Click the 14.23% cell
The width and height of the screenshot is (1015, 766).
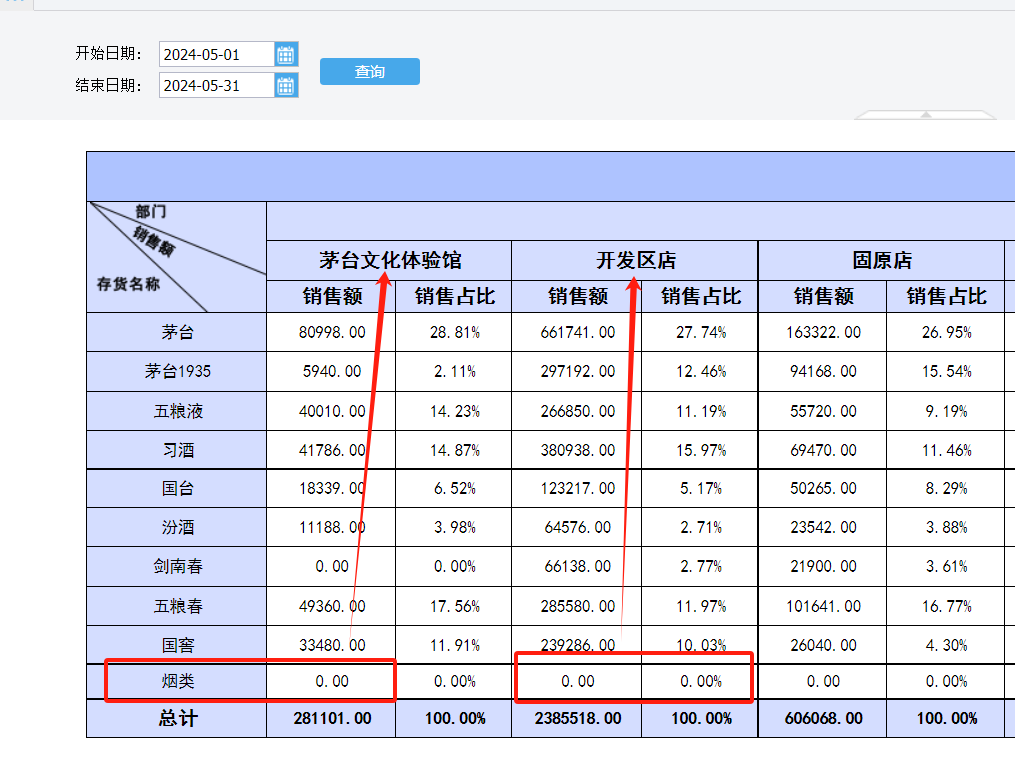tap(454, 411)
